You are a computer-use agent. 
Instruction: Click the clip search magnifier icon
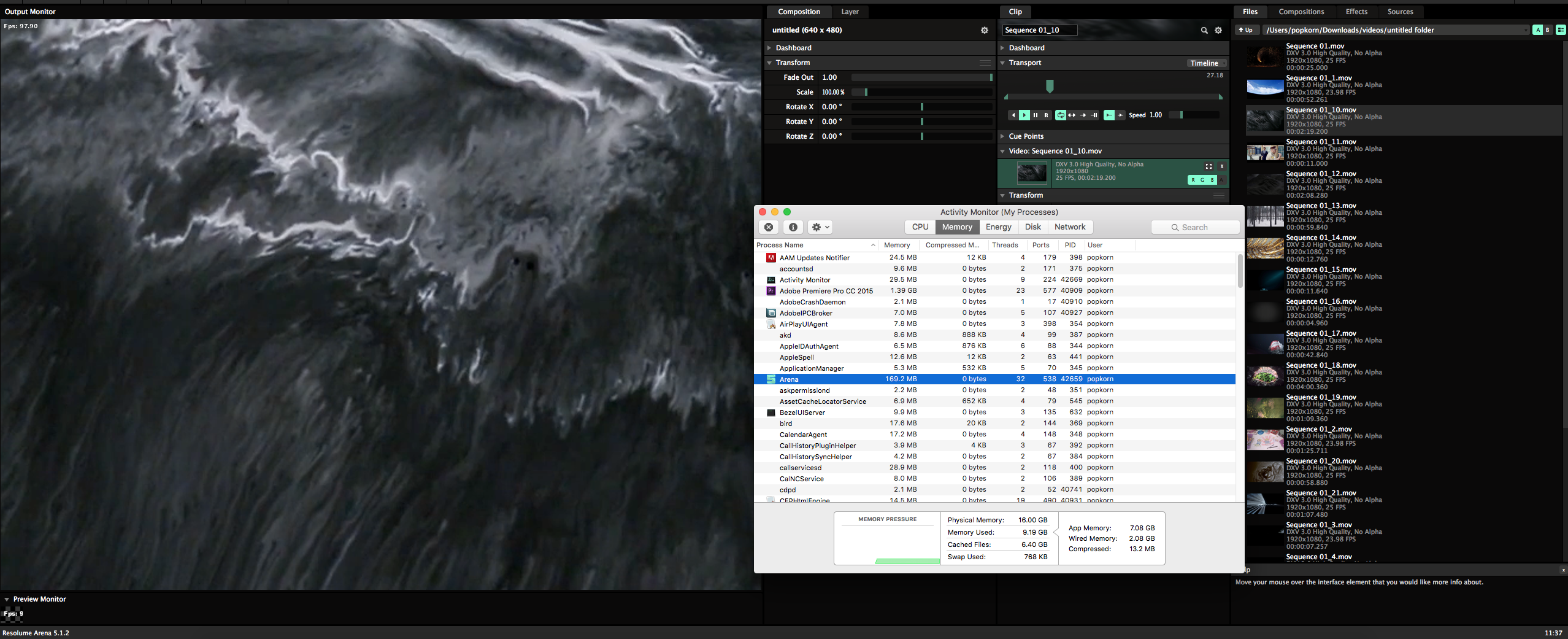(x=1204, y=30)
